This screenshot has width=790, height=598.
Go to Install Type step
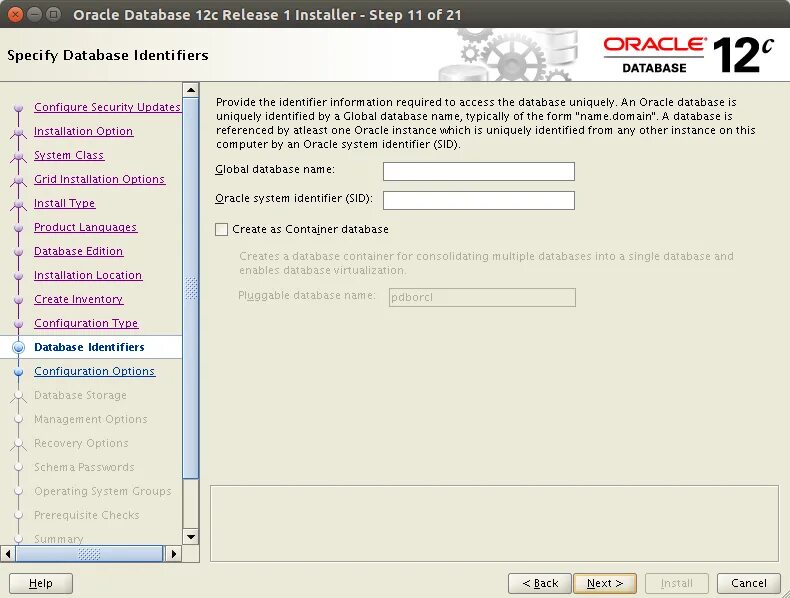[x=64, y=203]
